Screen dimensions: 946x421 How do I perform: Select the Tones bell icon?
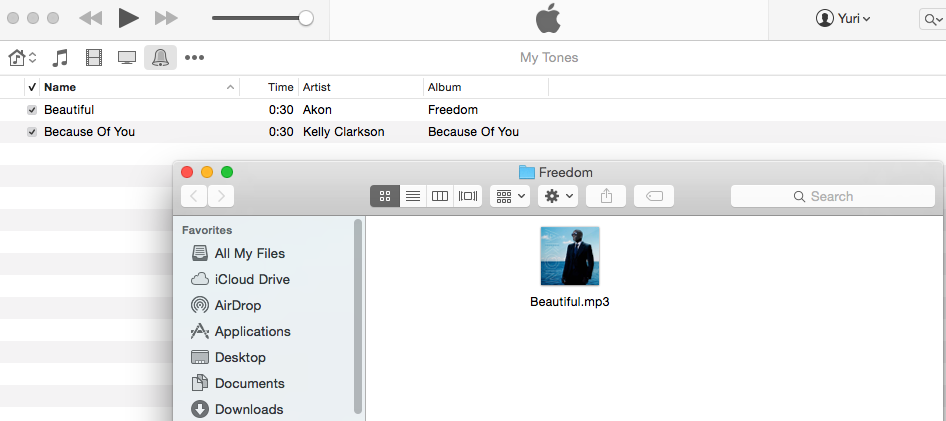(x=160, y=57)
